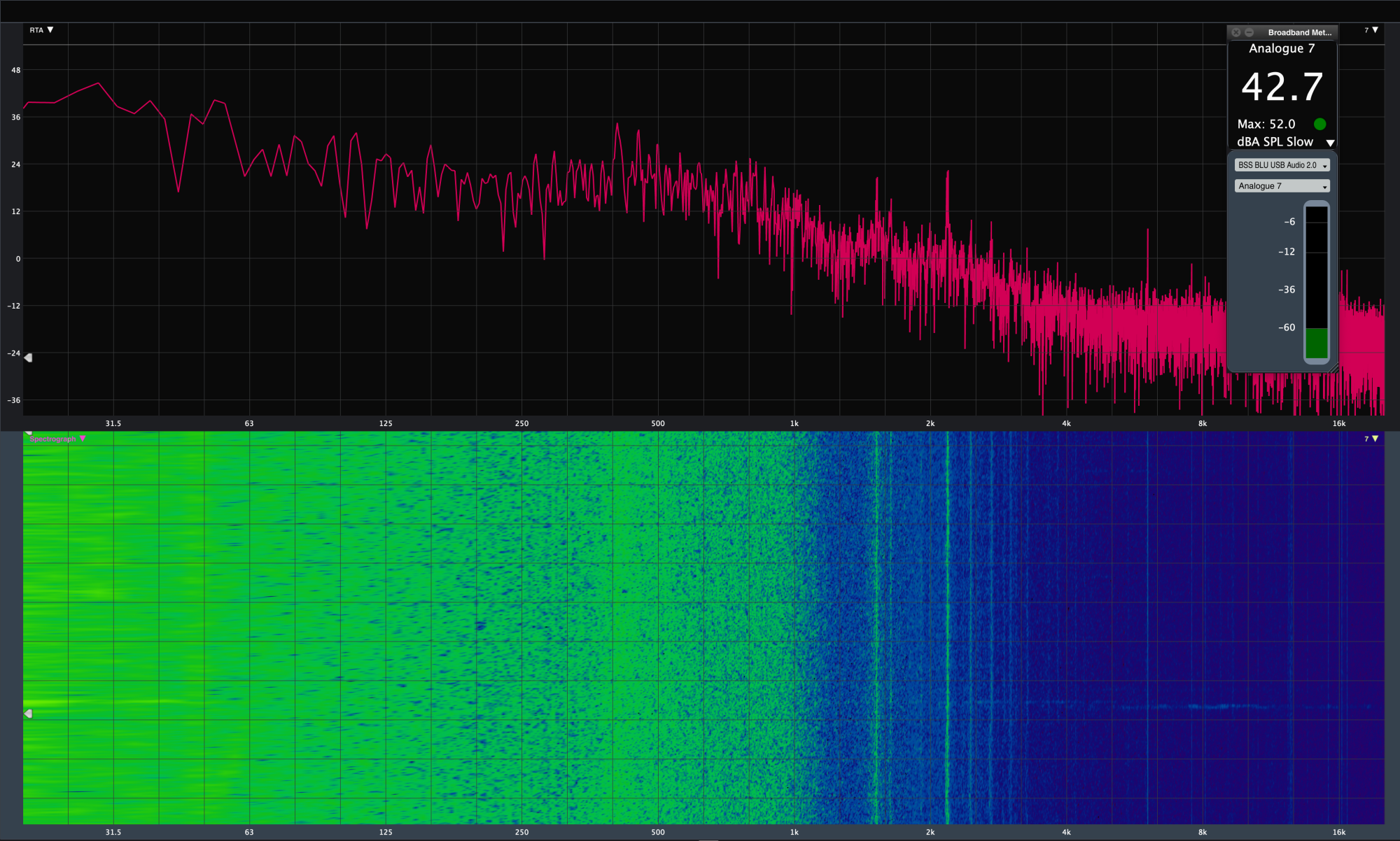Open the Analogue 7 input channel combo

point(1282,186)
